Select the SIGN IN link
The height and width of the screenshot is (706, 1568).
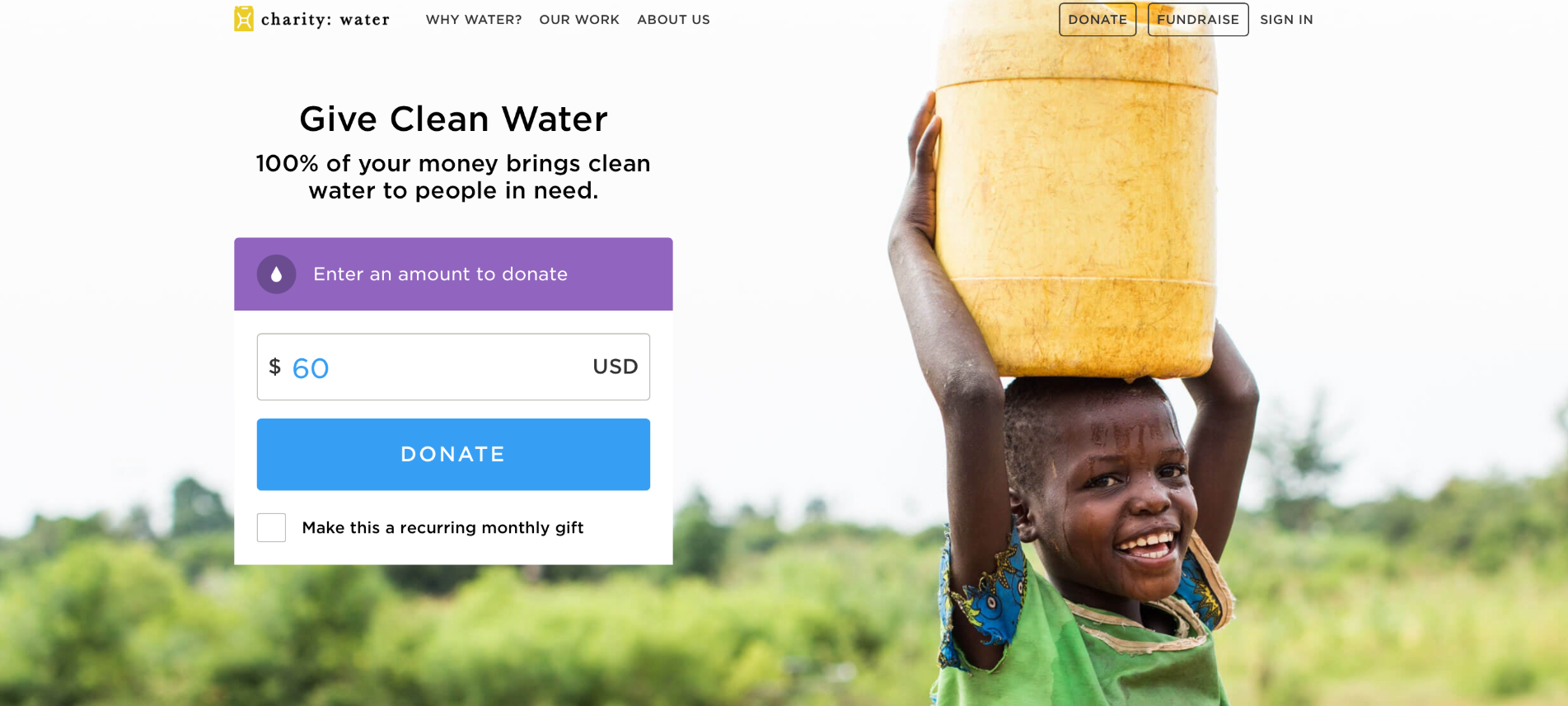tap(1286, 20)
